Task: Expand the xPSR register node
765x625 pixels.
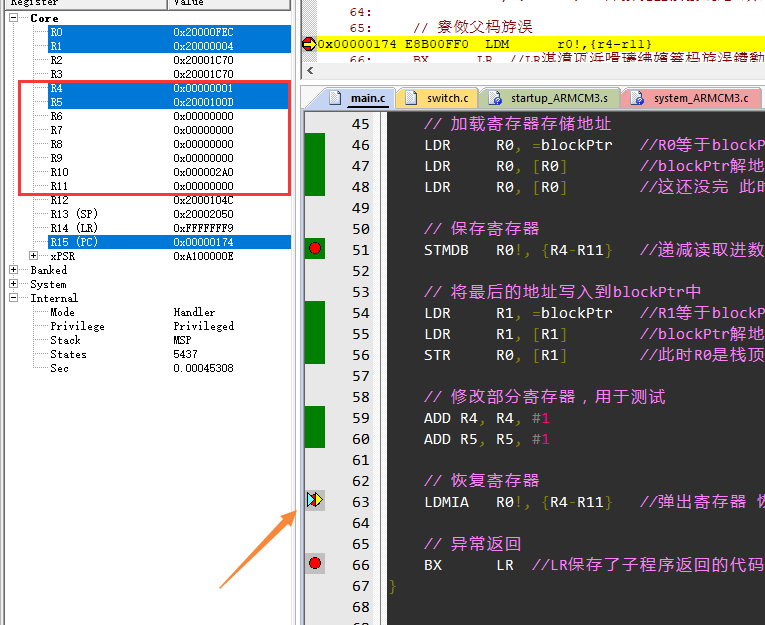Action: pos(33,256)
